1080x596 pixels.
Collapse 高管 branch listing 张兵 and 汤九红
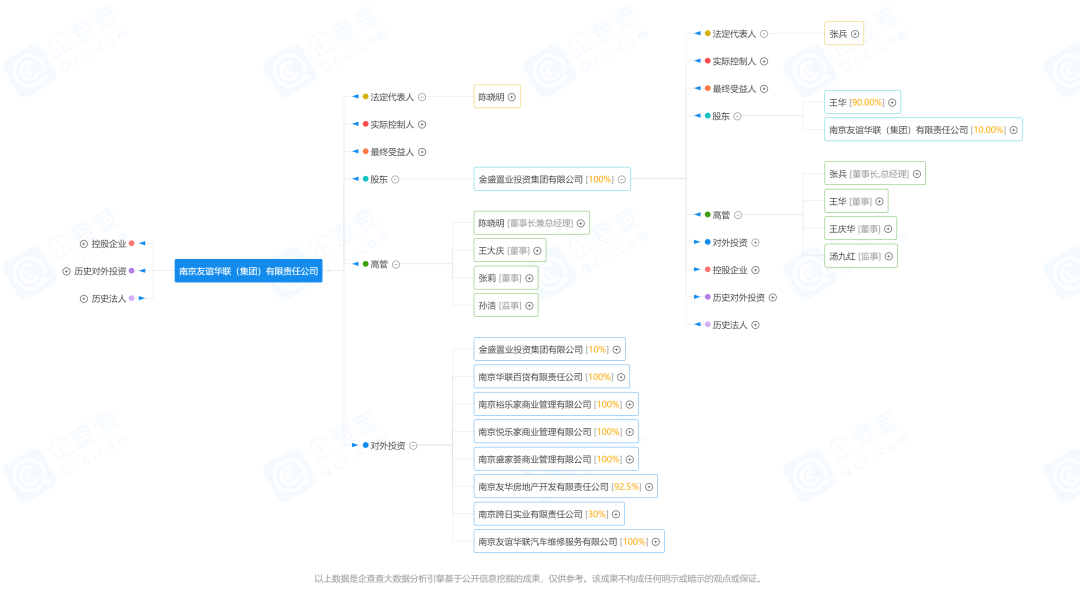738,215
